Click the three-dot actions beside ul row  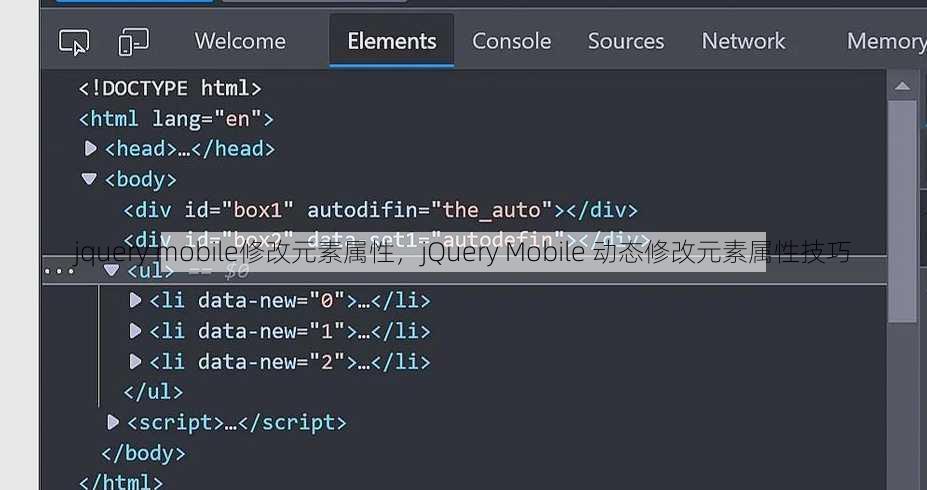point(59,271)
